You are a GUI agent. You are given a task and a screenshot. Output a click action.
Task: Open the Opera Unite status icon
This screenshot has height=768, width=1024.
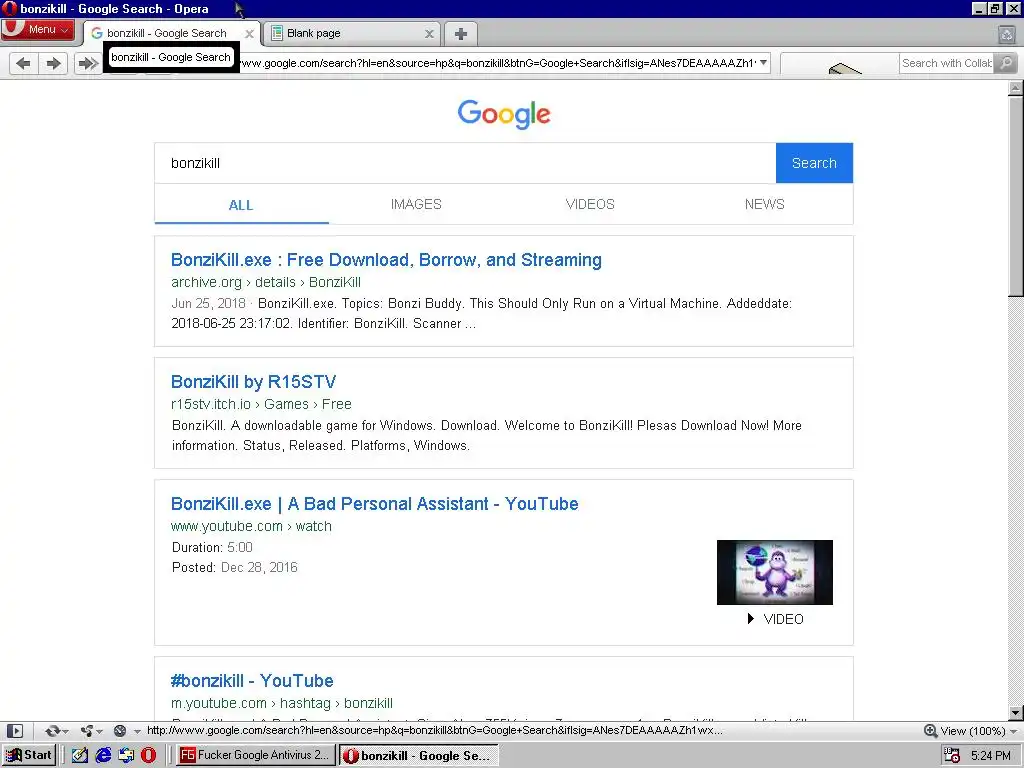coord(86,731)
